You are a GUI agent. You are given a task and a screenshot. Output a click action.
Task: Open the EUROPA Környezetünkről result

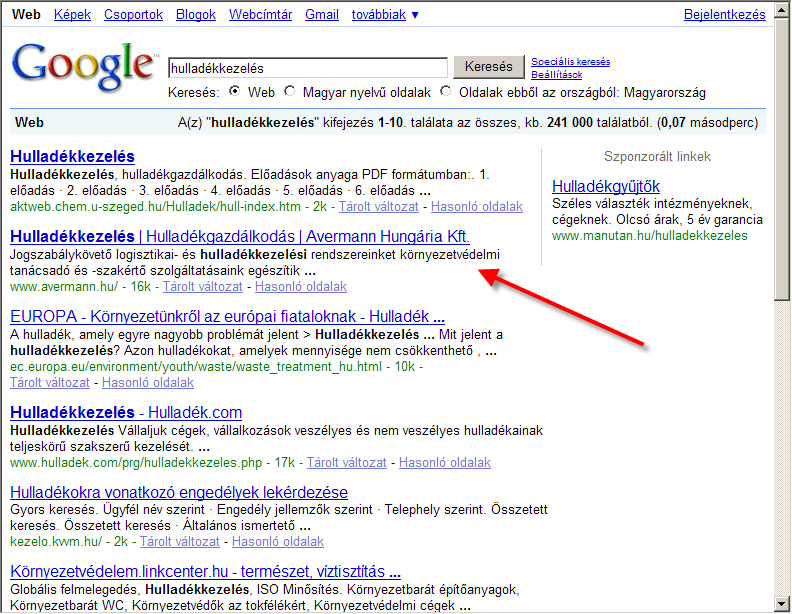click(227, 317)
